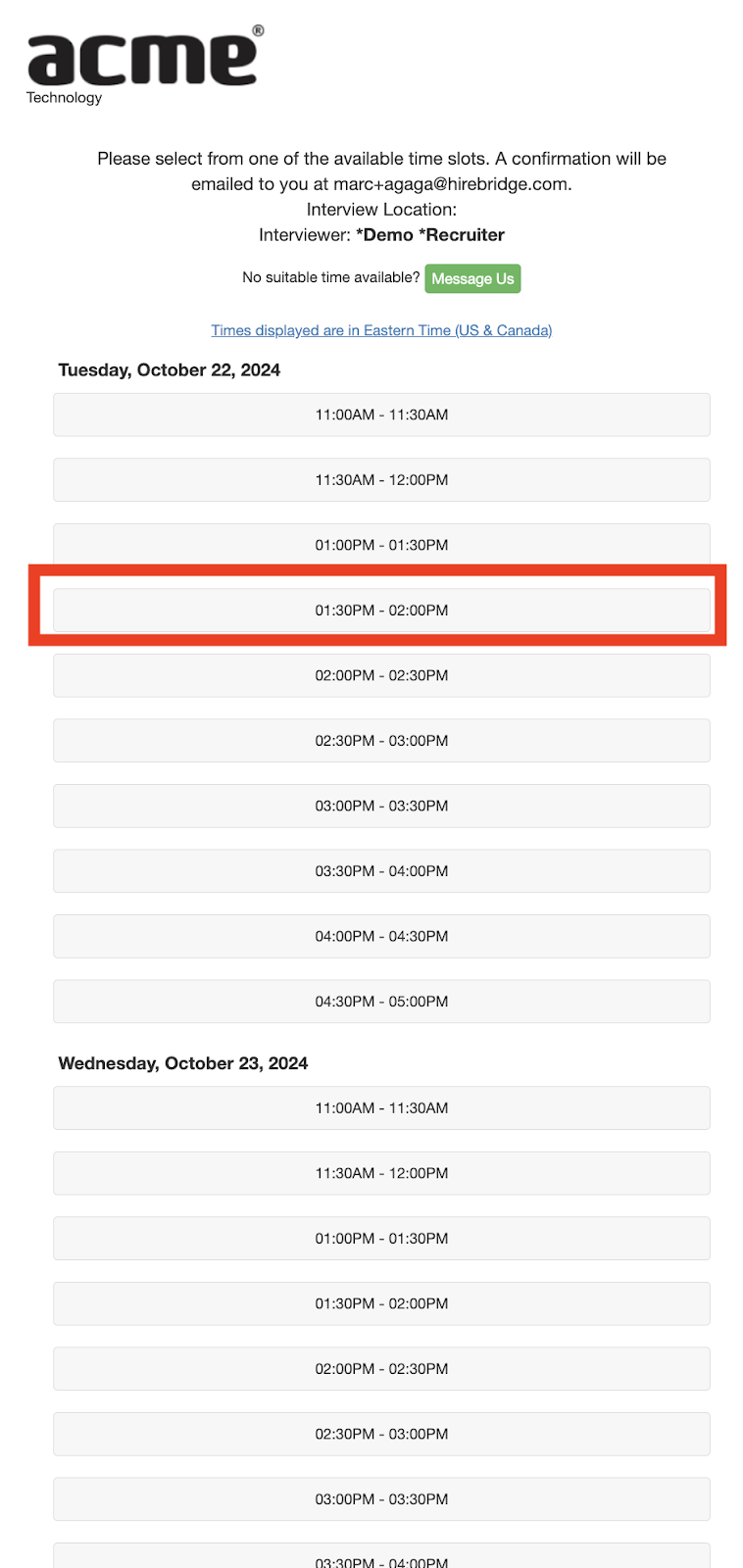Choose Wednesday 02:00PM - 02:30PM slot
This screenshot has height=1568, width=743.
pos(381,1369)
